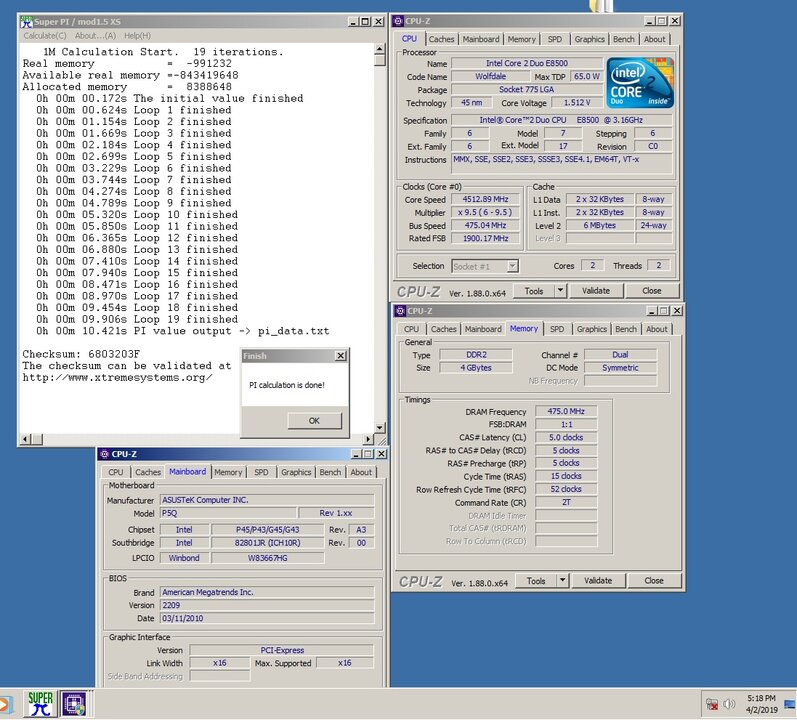797x720 pixels.
Task: Close the Finish dialog with X
Action: [x=341, y=356]
